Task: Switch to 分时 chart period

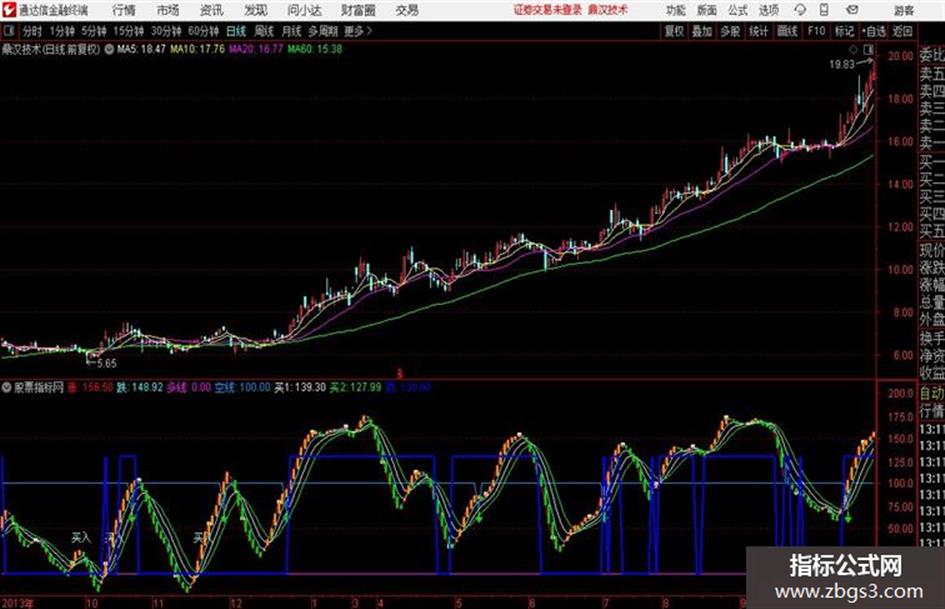Action: 33,31
